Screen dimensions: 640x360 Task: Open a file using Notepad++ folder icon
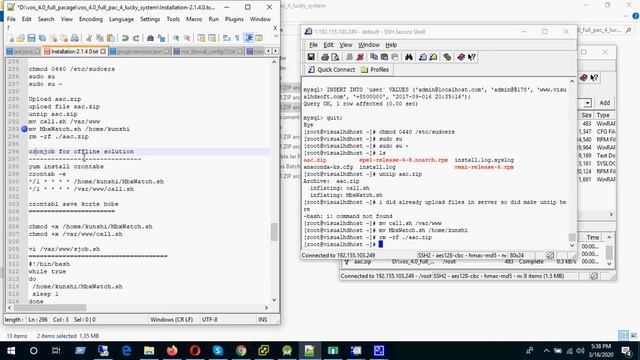click(20, 38)
